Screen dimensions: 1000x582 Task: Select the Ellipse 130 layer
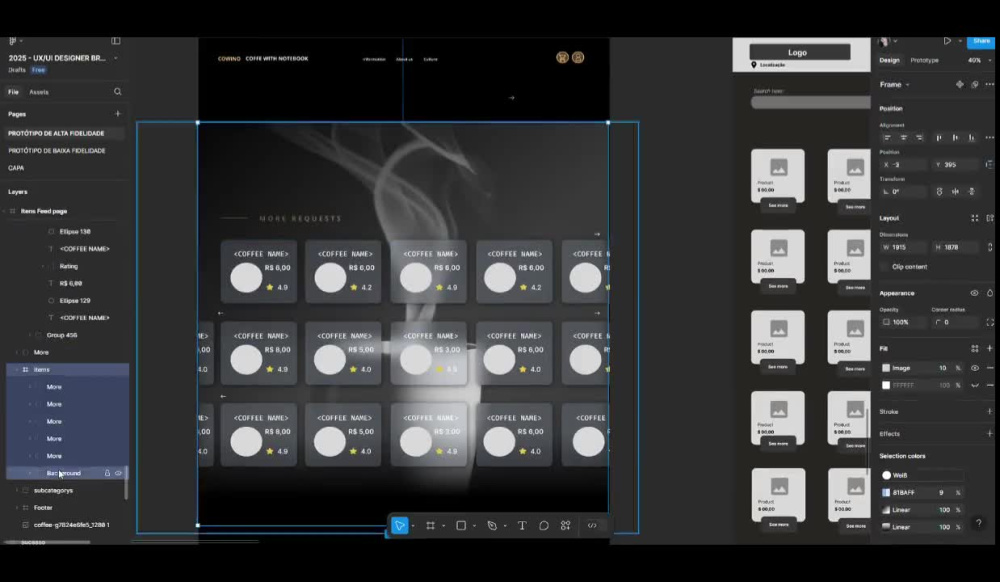click(75, 231)
